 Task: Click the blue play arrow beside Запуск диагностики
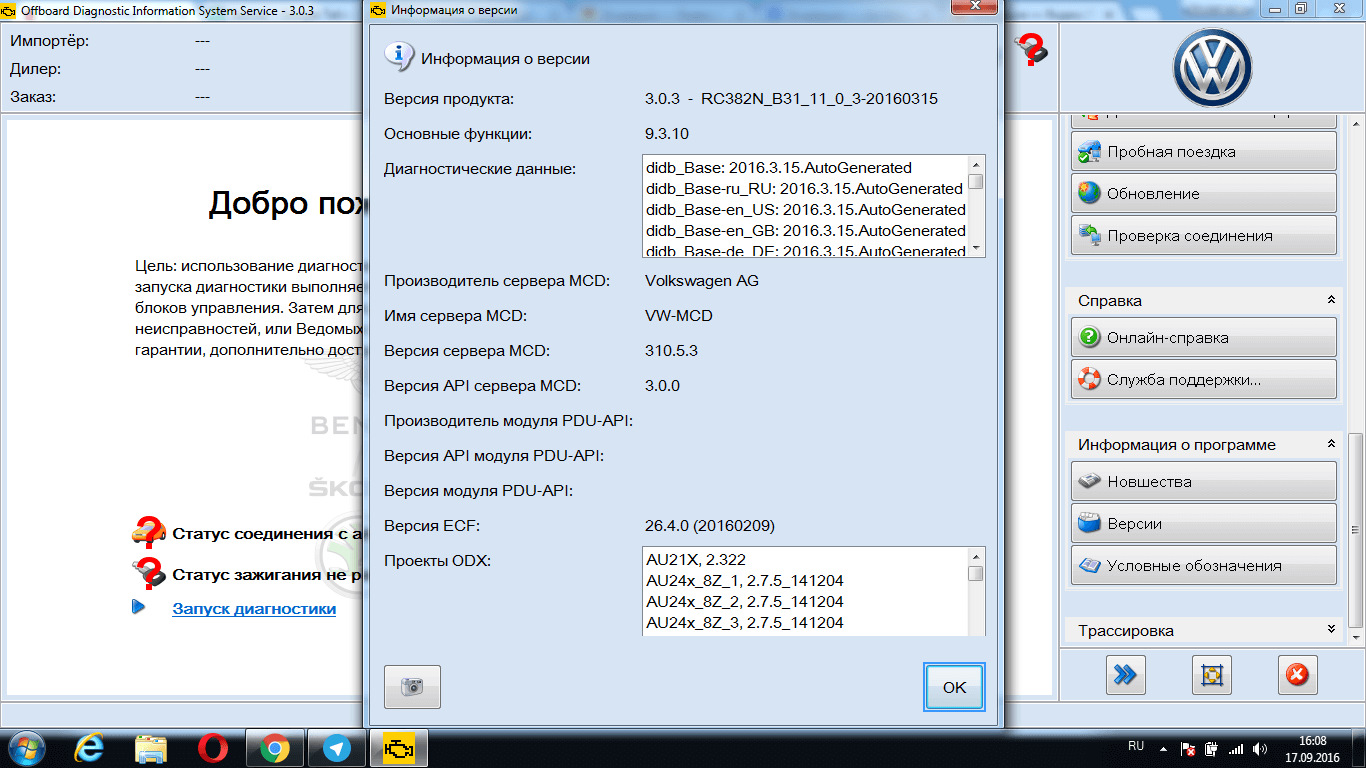coord(139,607)
